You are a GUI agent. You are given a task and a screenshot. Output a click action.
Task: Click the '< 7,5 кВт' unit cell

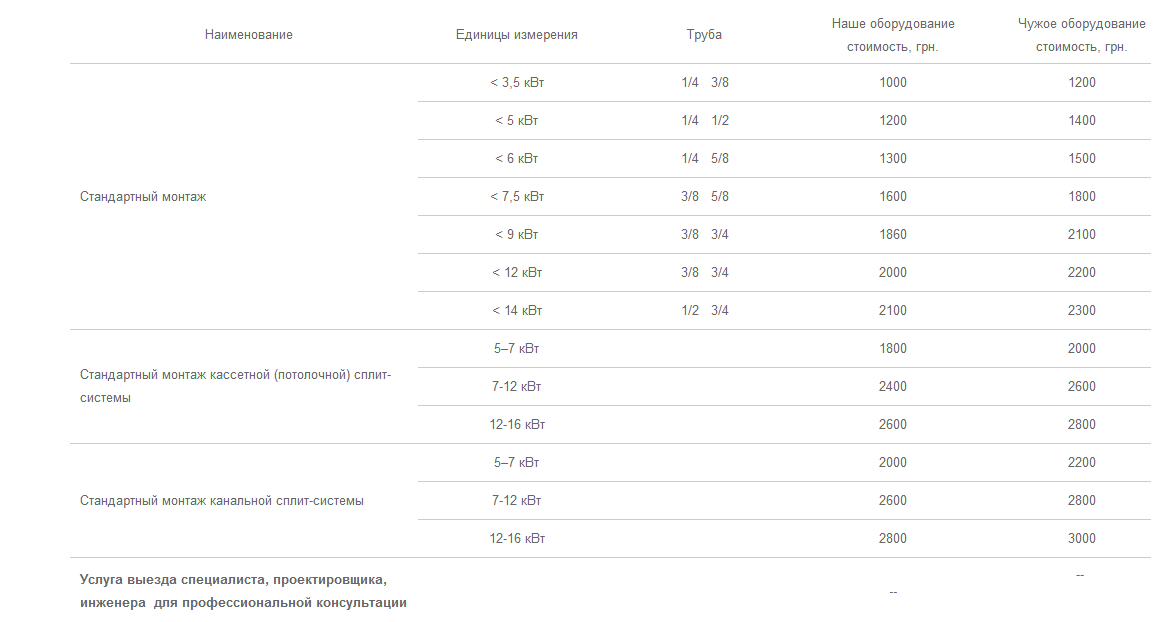pyautogui.click(x=516, y=197)
